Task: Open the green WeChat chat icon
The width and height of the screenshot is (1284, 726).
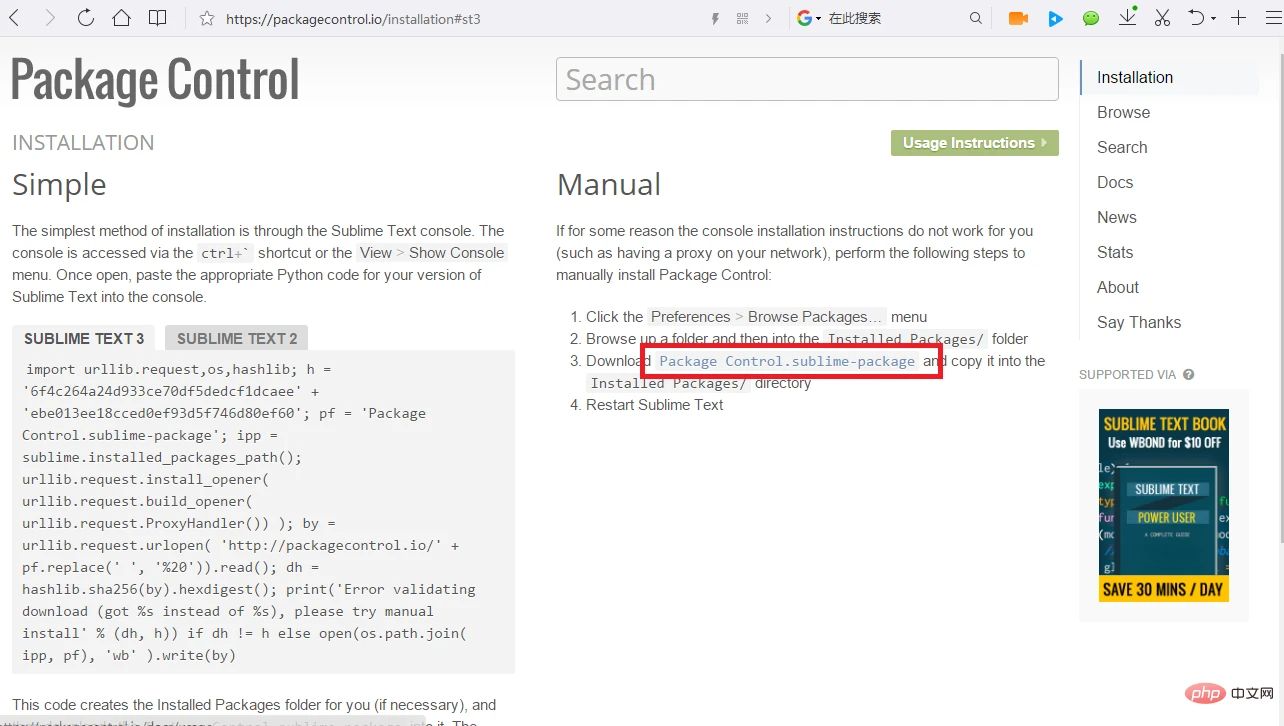Action: tap(1091, 19)
